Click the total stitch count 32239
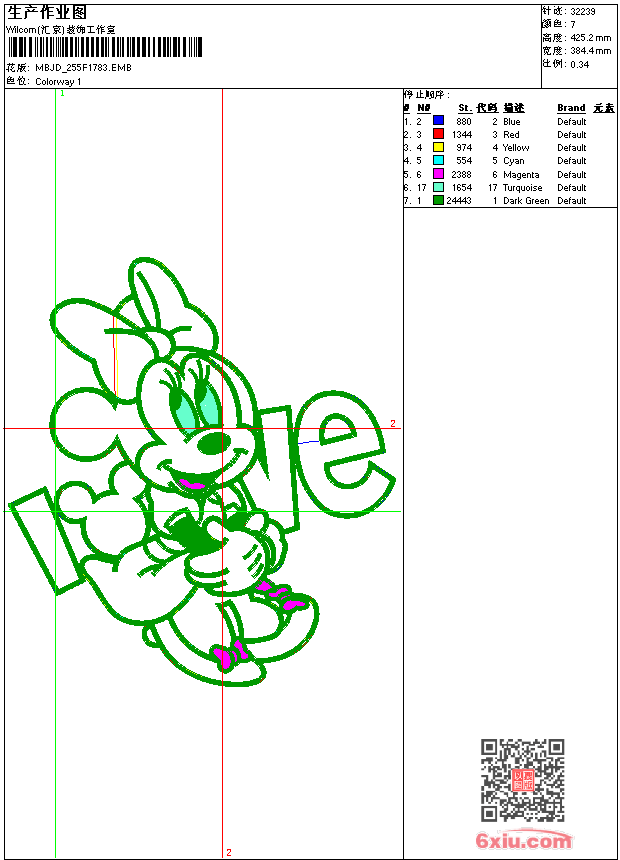The image size is (620, 860). tap(583, 12)
